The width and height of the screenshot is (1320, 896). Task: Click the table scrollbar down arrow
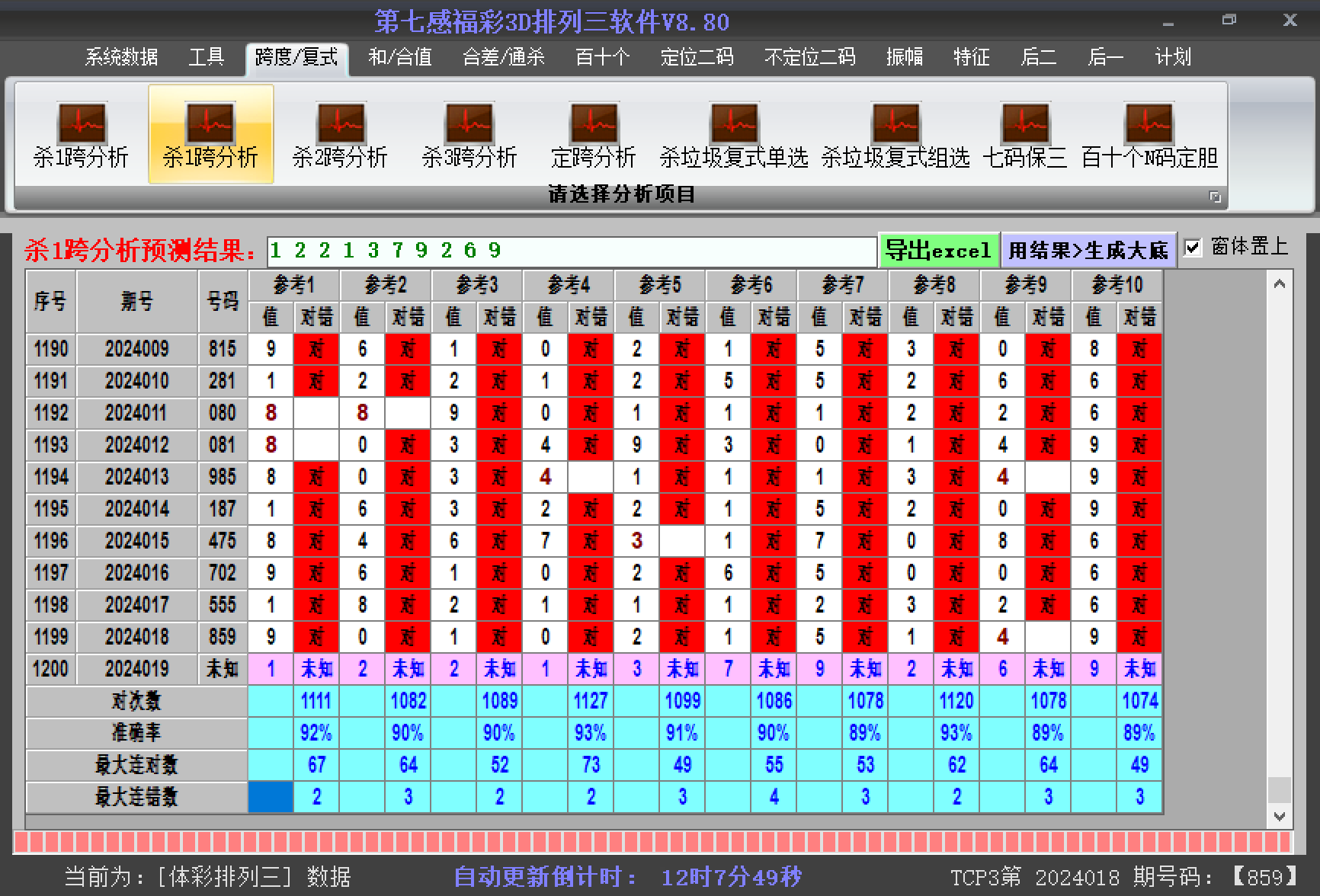point(1280,816)
